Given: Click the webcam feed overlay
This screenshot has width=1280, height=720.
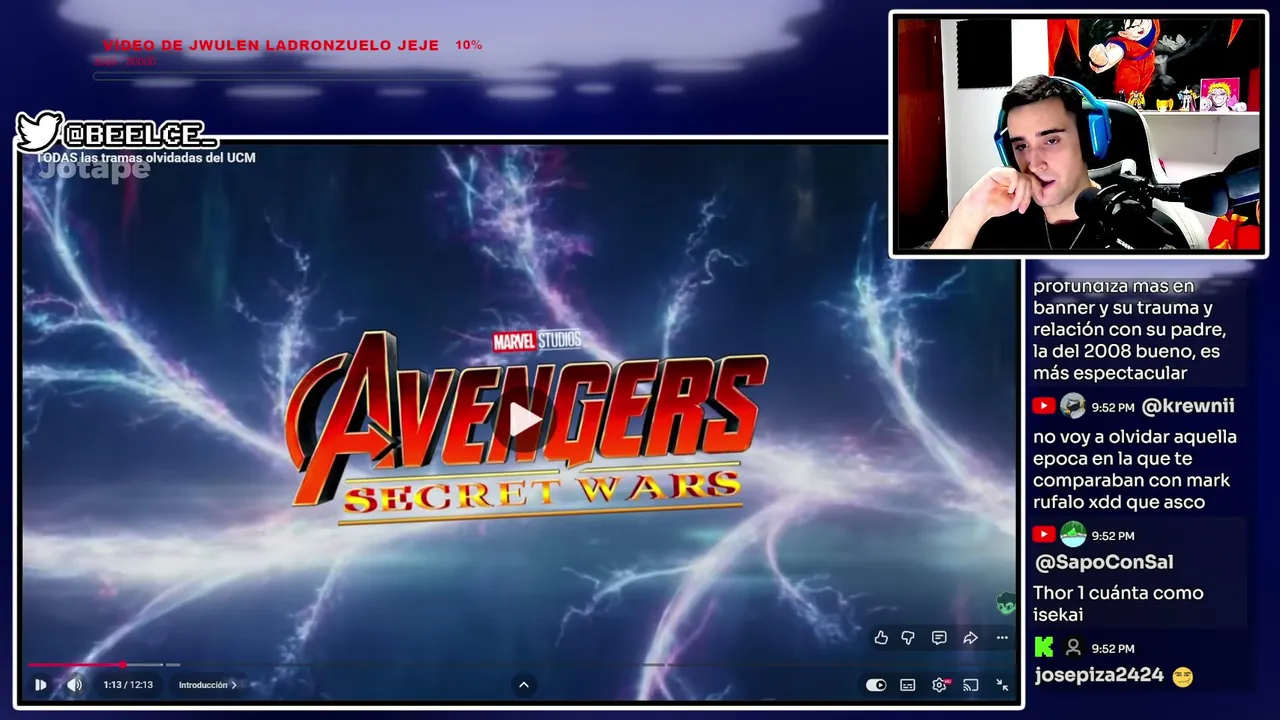Looking at the screenshot, I should pos(1078,134).
